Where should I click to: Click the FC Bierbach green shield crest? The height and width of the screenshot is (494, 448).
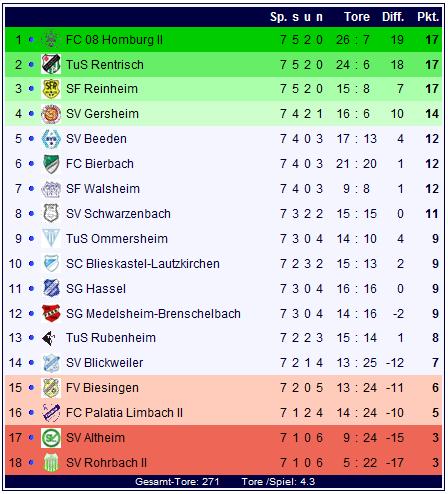tap(51, 164)
